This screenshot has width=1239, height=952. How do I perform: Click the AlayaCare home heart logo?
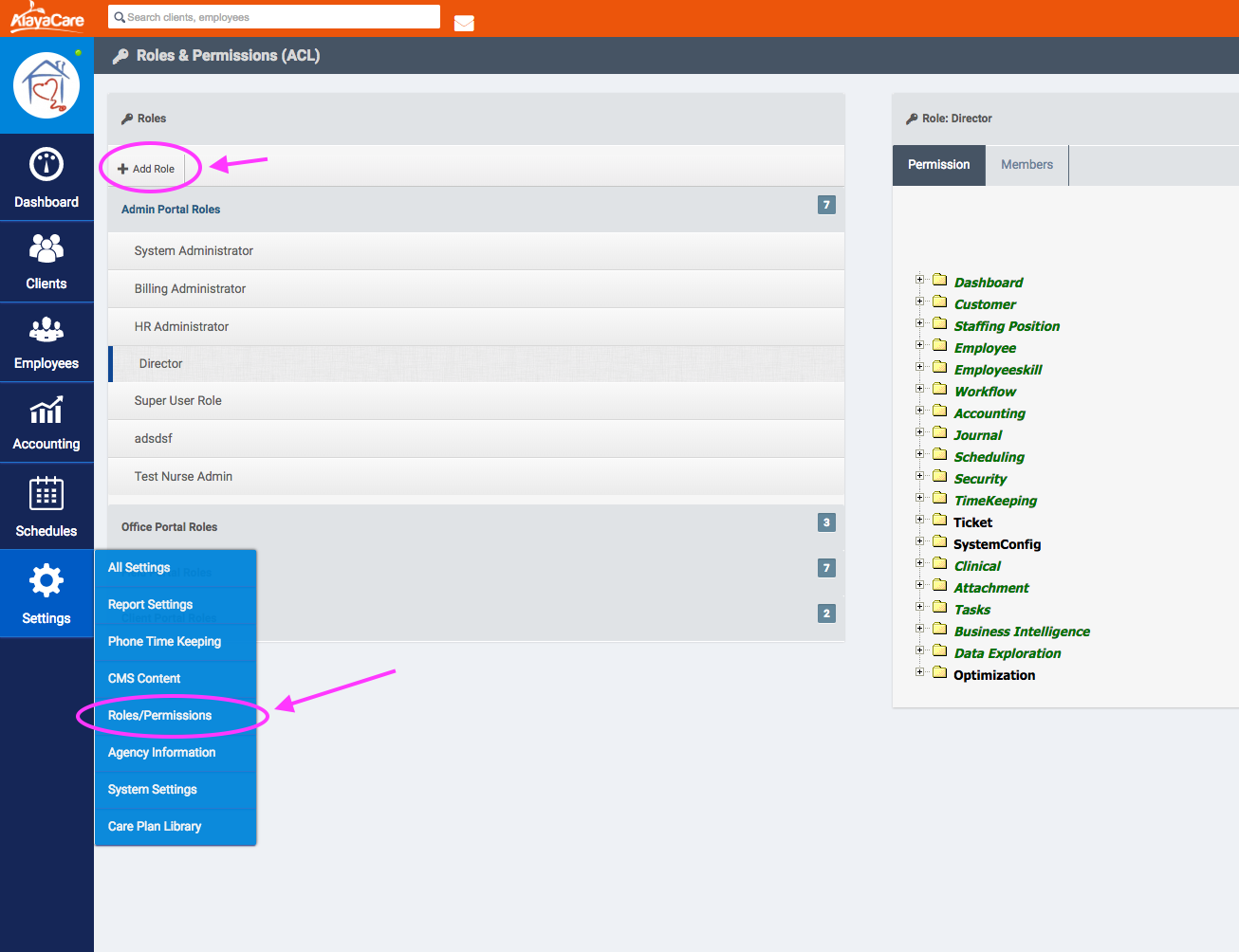[x=46, y=85]
